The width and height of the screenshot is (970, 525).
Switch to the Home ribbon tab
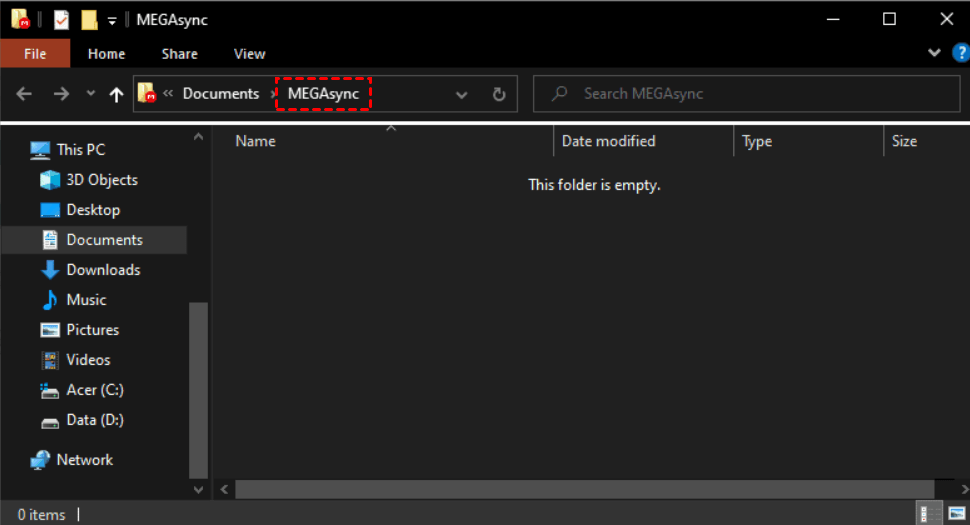[x=106, y=54]
